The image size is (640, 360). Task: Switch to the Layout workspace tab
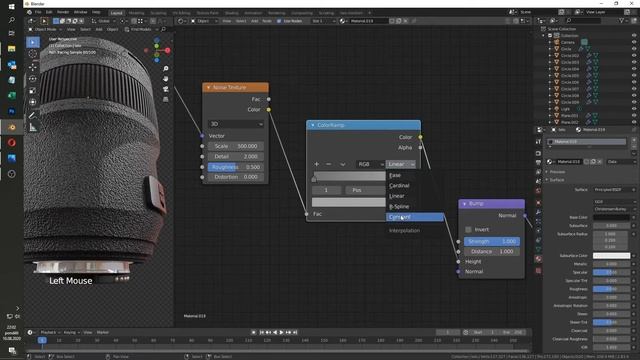pos(116,13)
